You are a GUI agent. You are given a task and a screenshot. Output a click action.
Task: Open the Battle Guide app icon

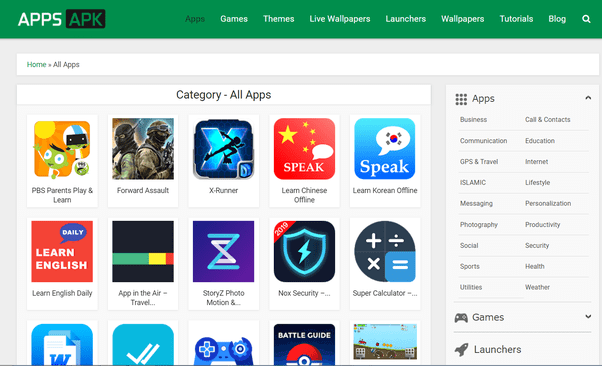tap(304, 344)
